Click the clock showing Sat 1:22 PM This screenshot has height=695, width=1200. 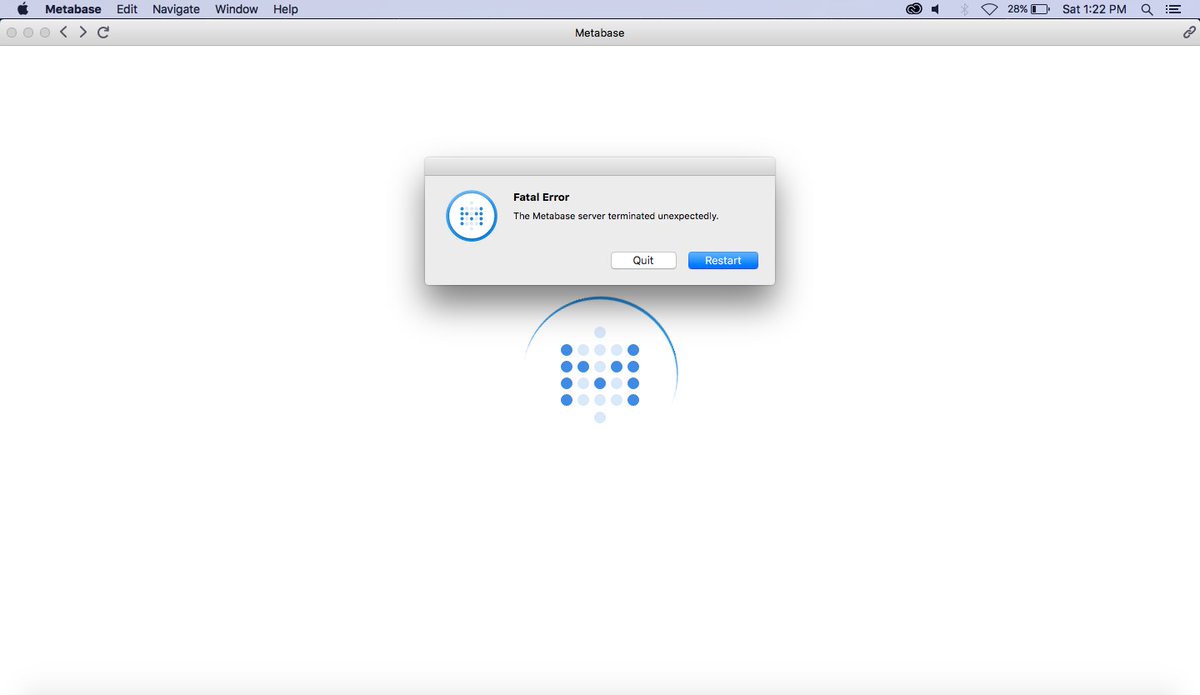1094,9
